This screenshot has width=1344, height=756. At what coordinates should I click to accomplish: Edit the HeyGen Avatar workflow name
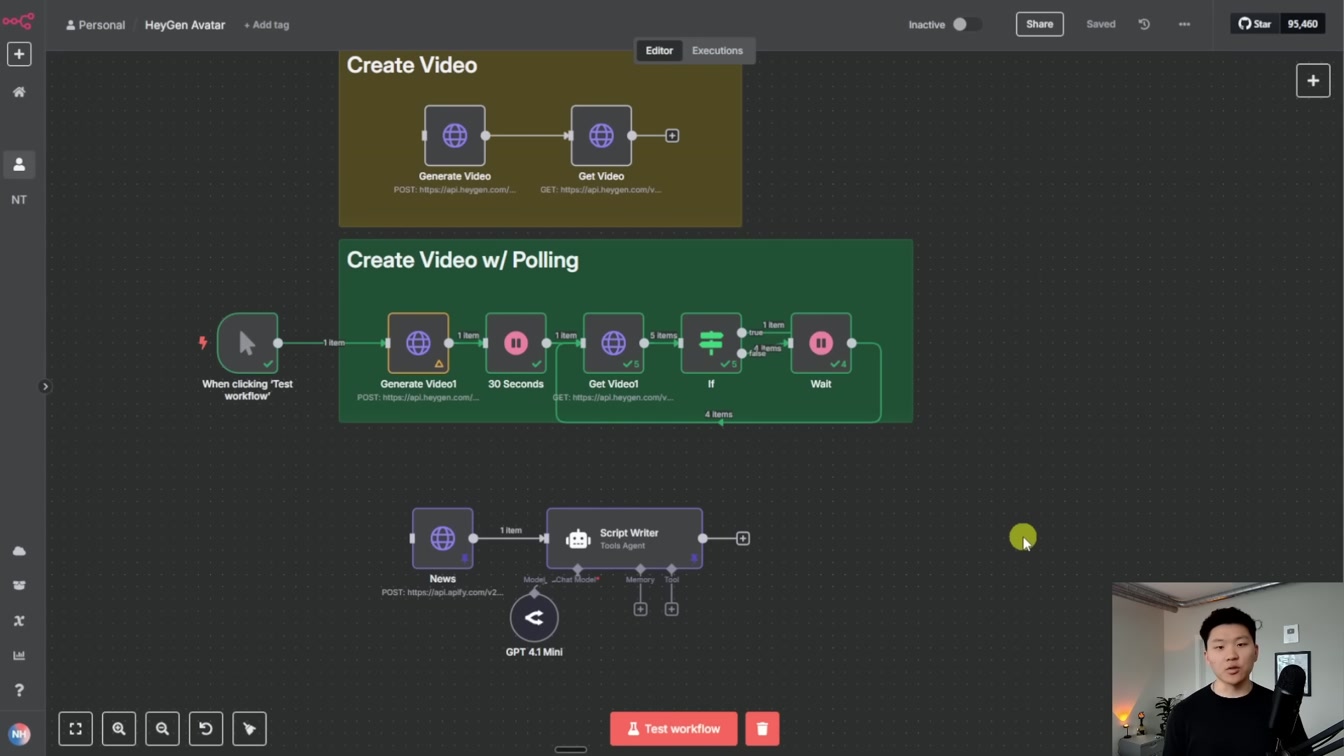click(185, 25)
